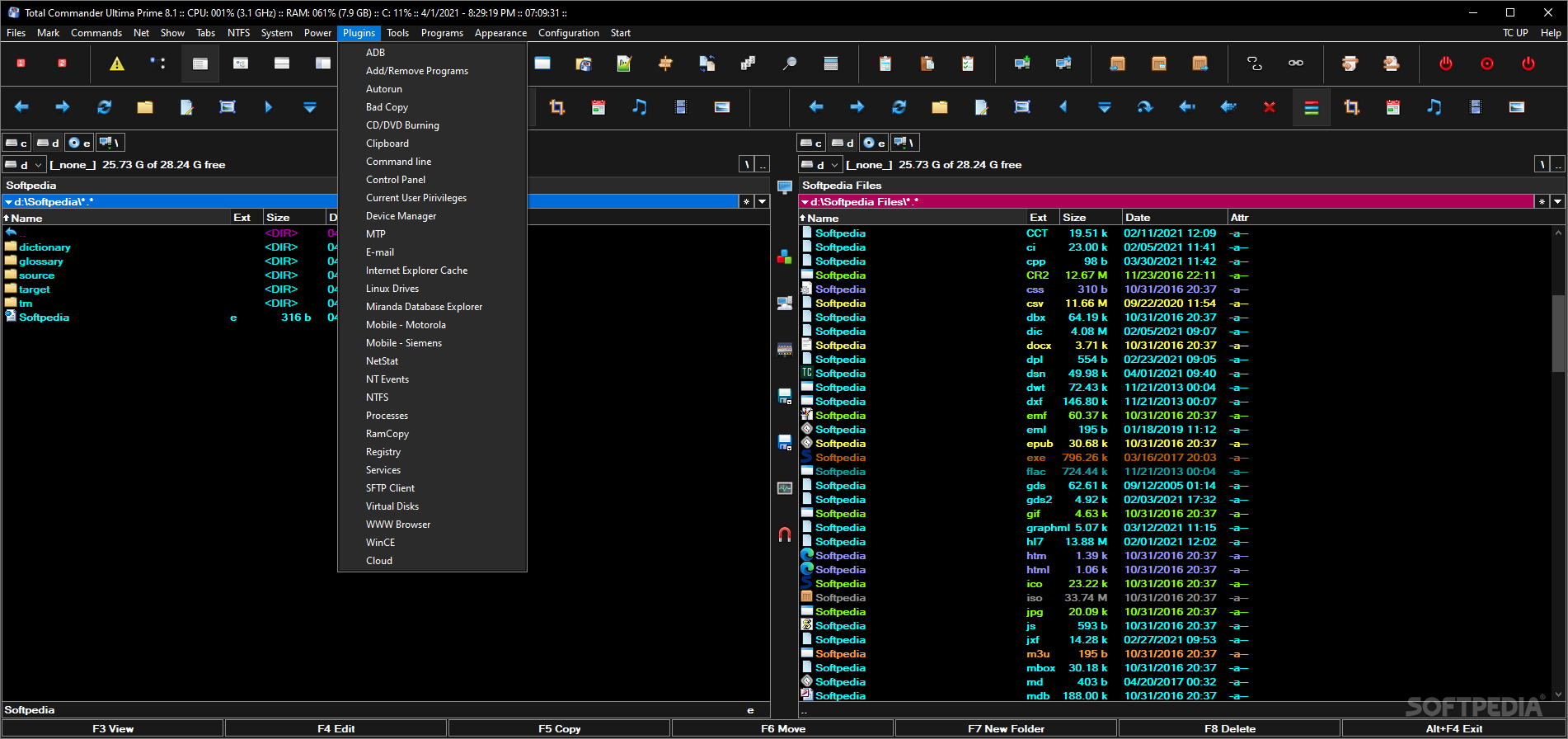
Task: Click the chain link icon
Action: [x=1296, y=64]
